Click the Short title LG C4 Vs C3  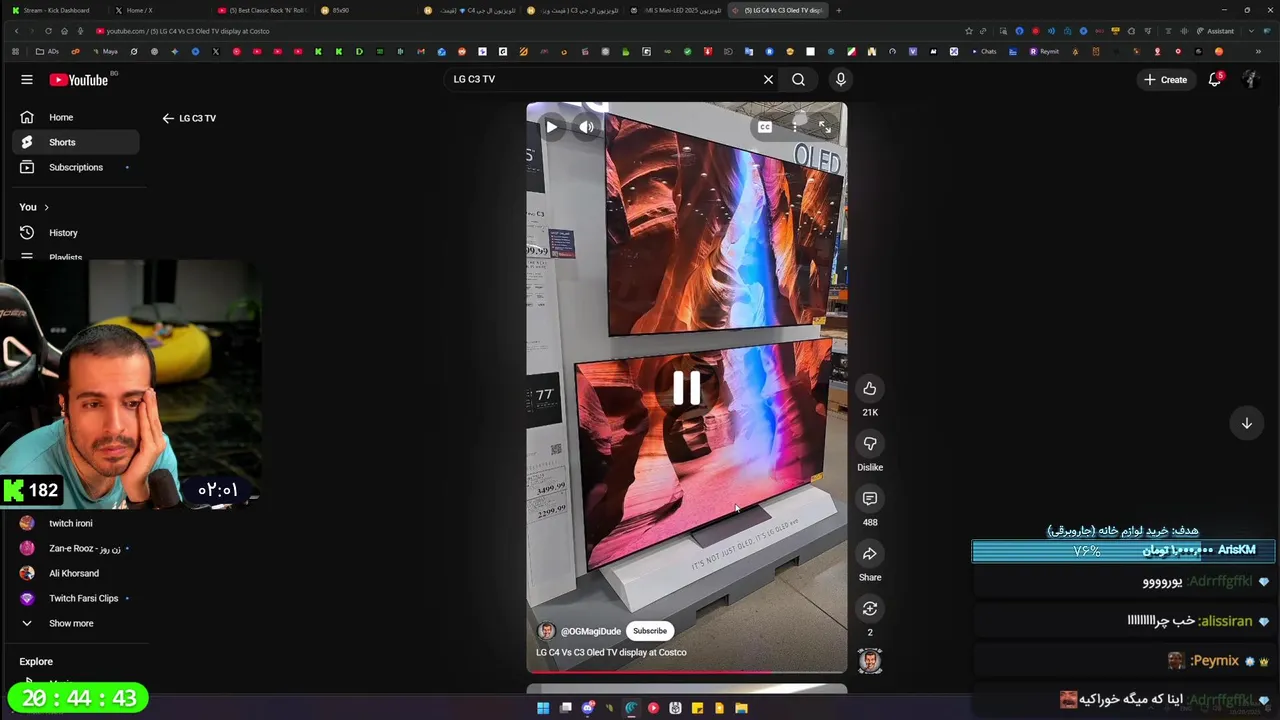(611, 652)
